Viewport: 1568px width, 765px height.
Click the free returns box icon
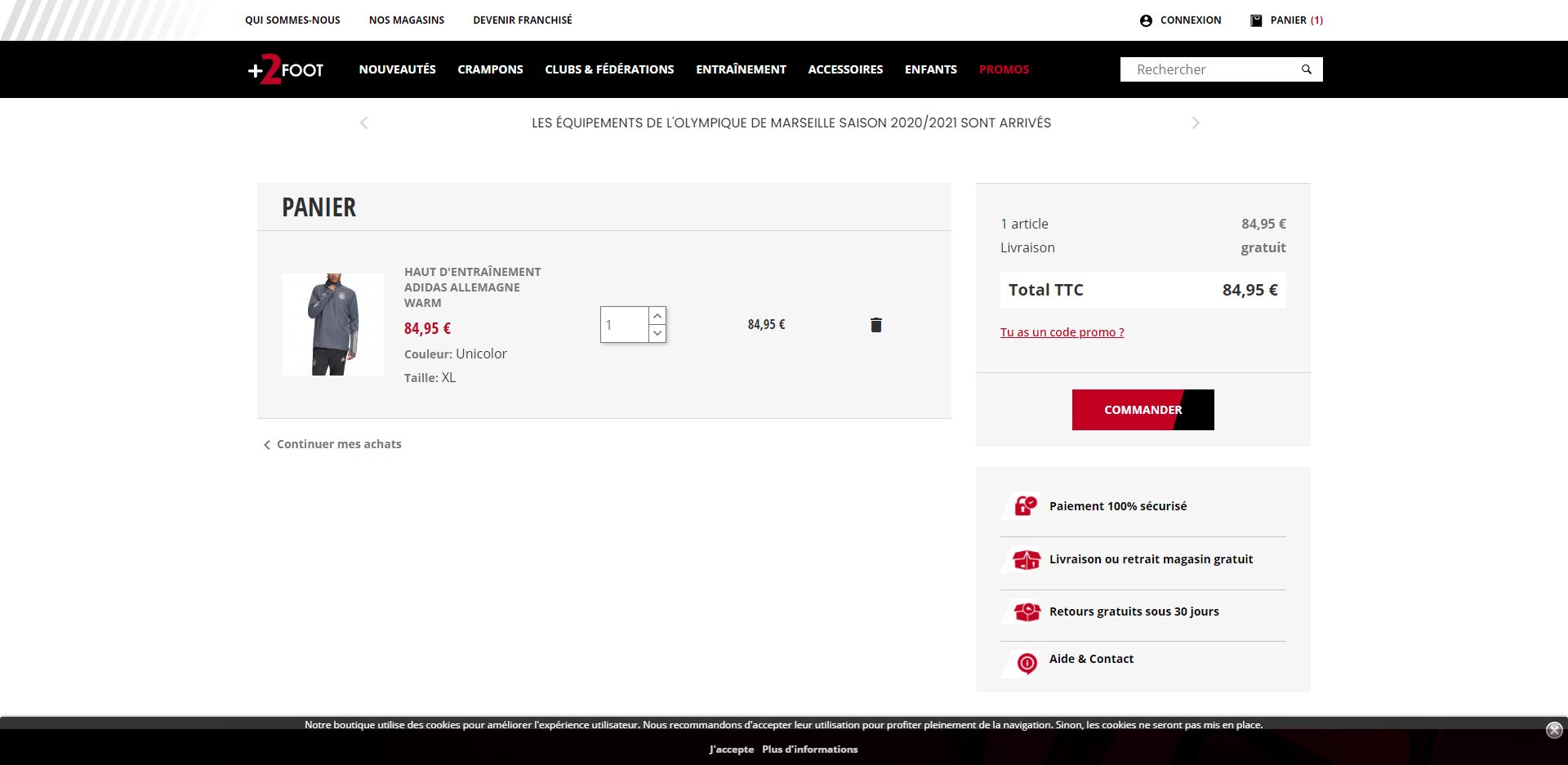tap(1027, 612)
